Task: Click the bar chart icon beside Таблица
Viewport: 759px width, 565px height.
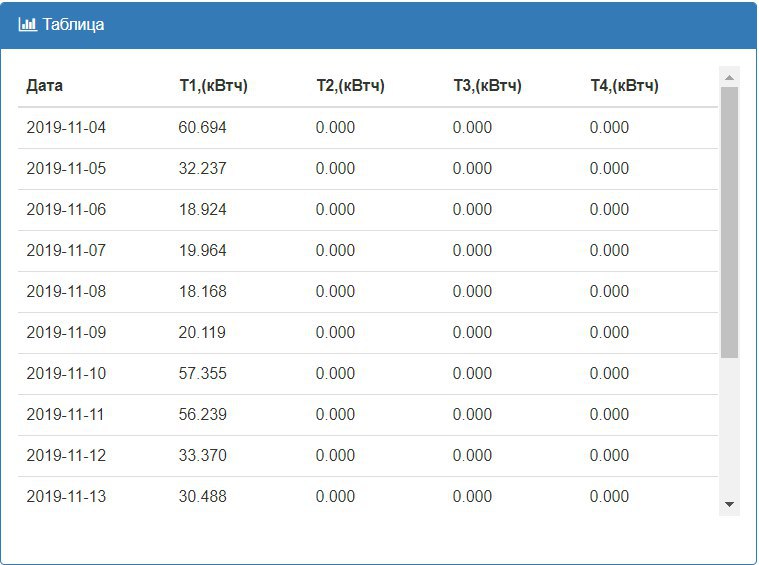Action: (27, 24)
